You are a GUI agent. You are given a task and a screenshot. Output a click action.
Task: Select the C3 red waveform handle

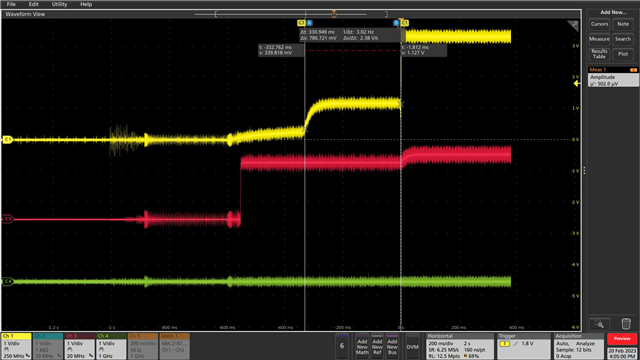(7, 219)
